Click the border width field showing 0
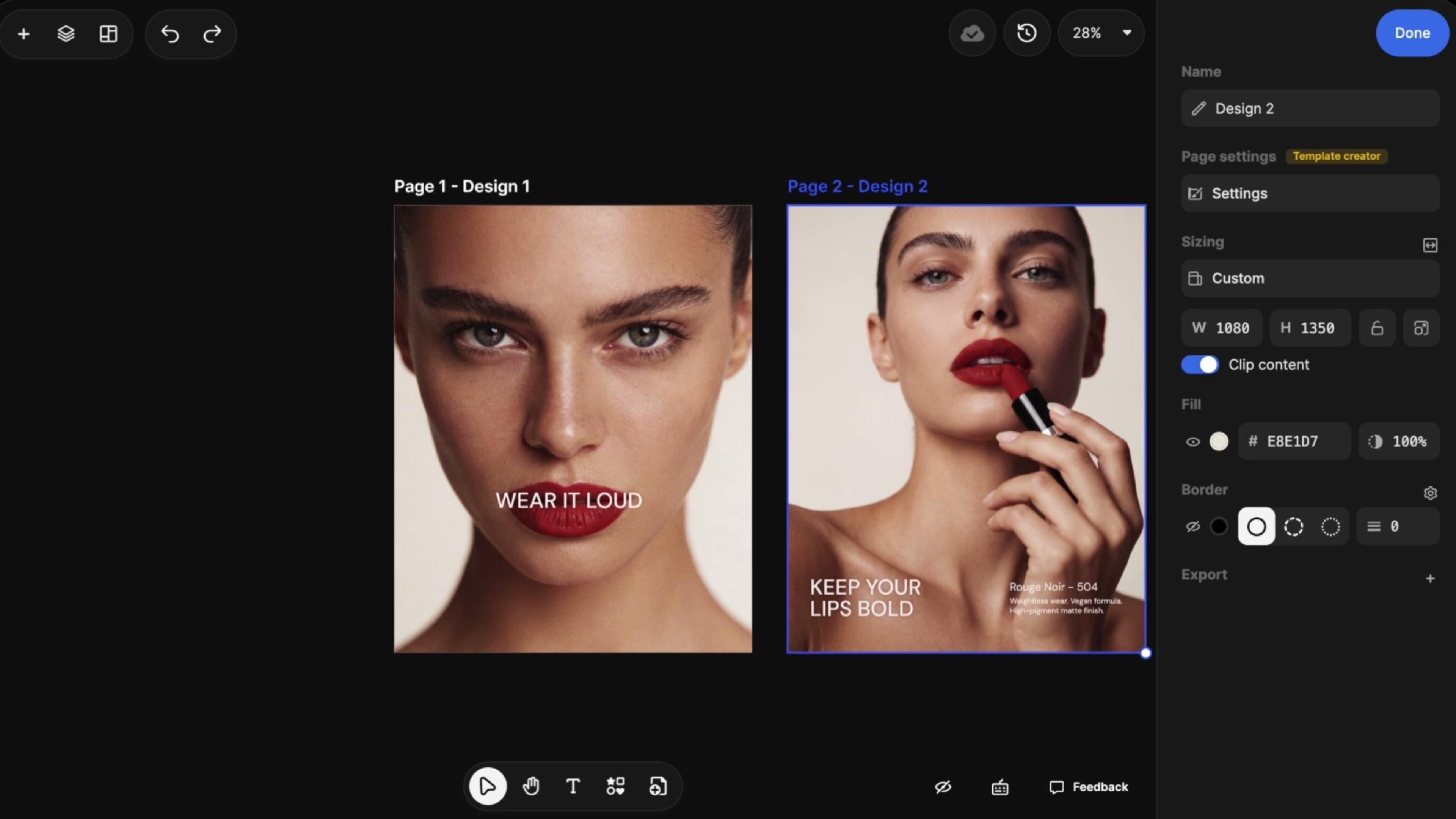Viewport: 1456px width, 819px height. (1398, 526)
